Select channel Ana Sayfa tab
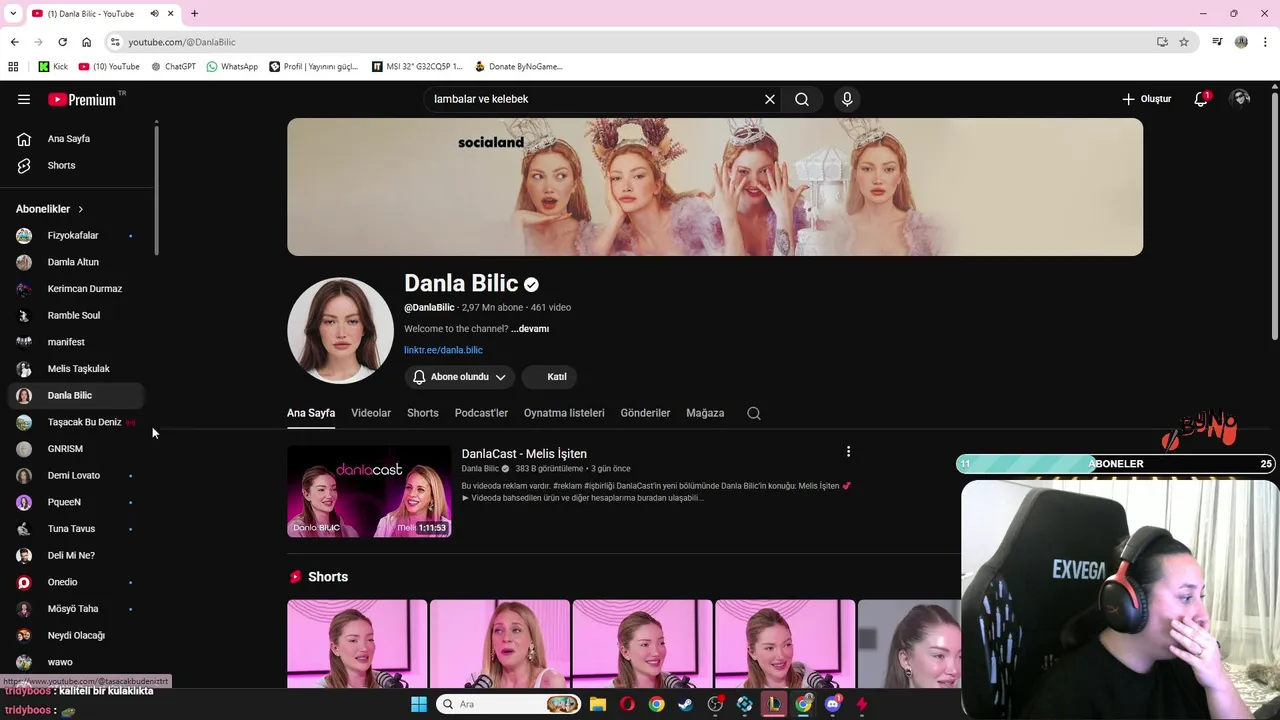This screenshot has height=720, width=1280. tap(311, 413)
